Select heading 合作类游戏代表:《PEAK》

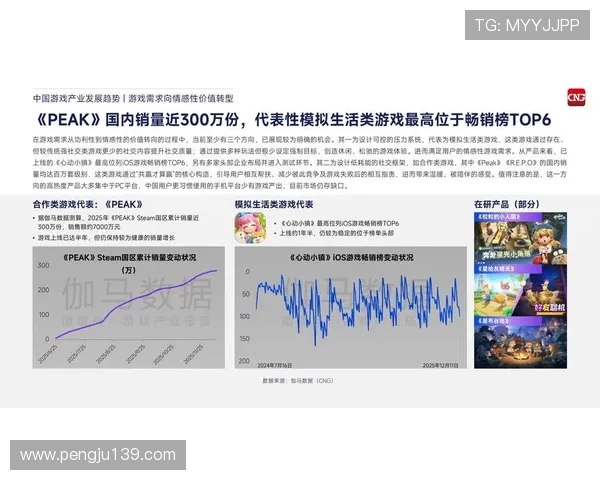pos(88,204)
